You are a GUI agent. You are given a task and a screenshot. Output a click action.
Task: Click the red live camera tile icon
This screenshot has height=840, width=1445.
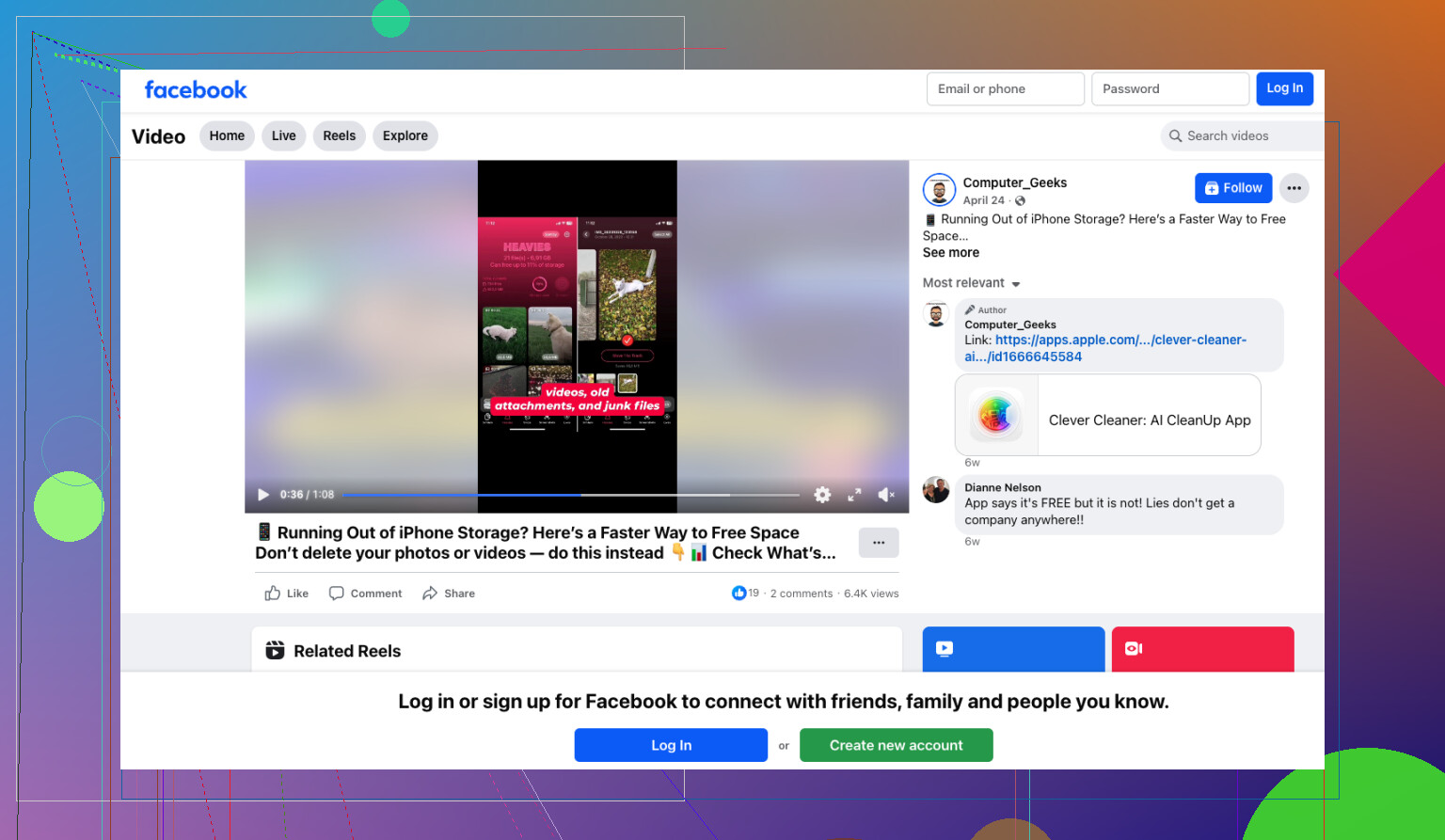[1134, 648]
